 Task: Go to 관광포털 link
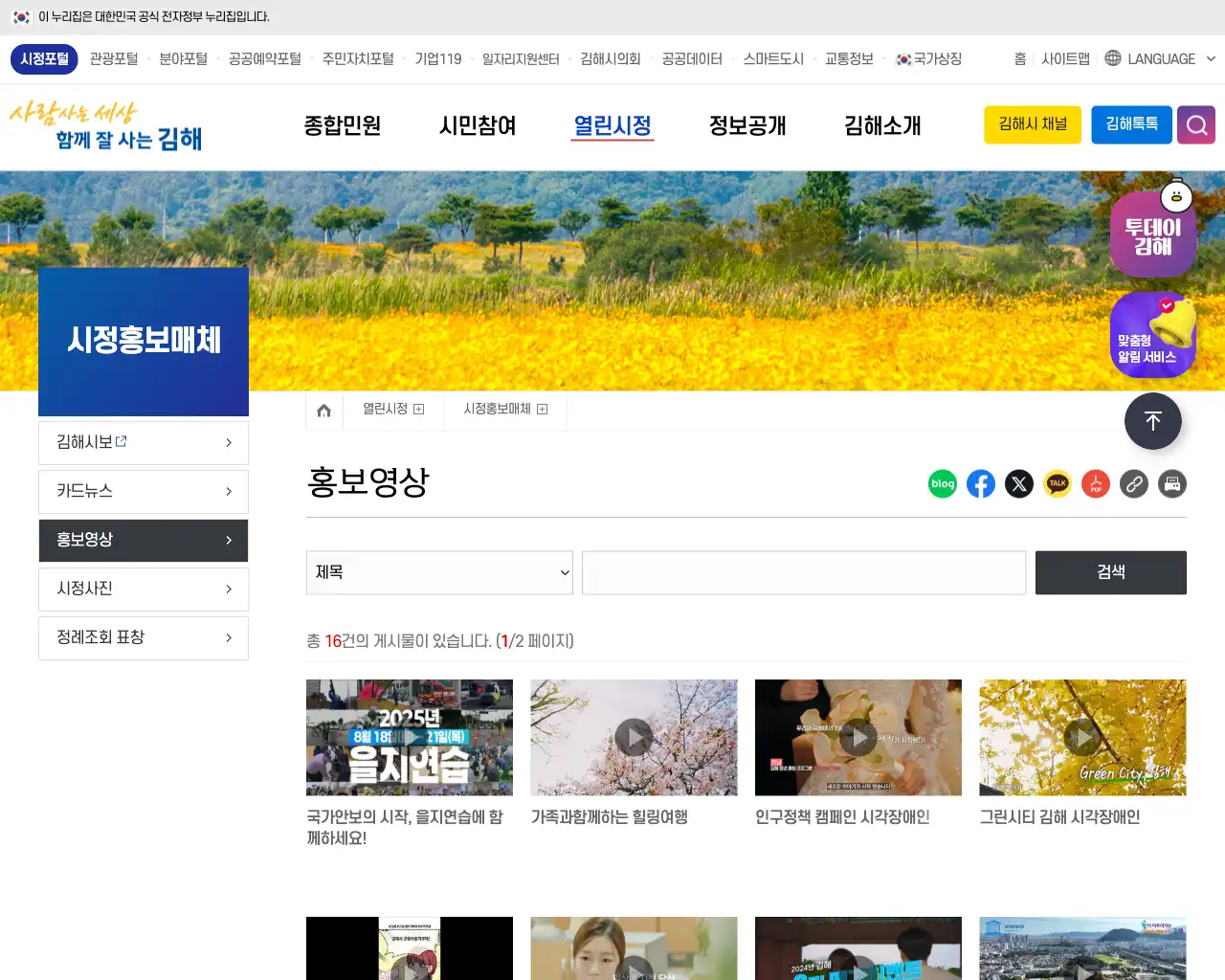[x=114, y=58]
